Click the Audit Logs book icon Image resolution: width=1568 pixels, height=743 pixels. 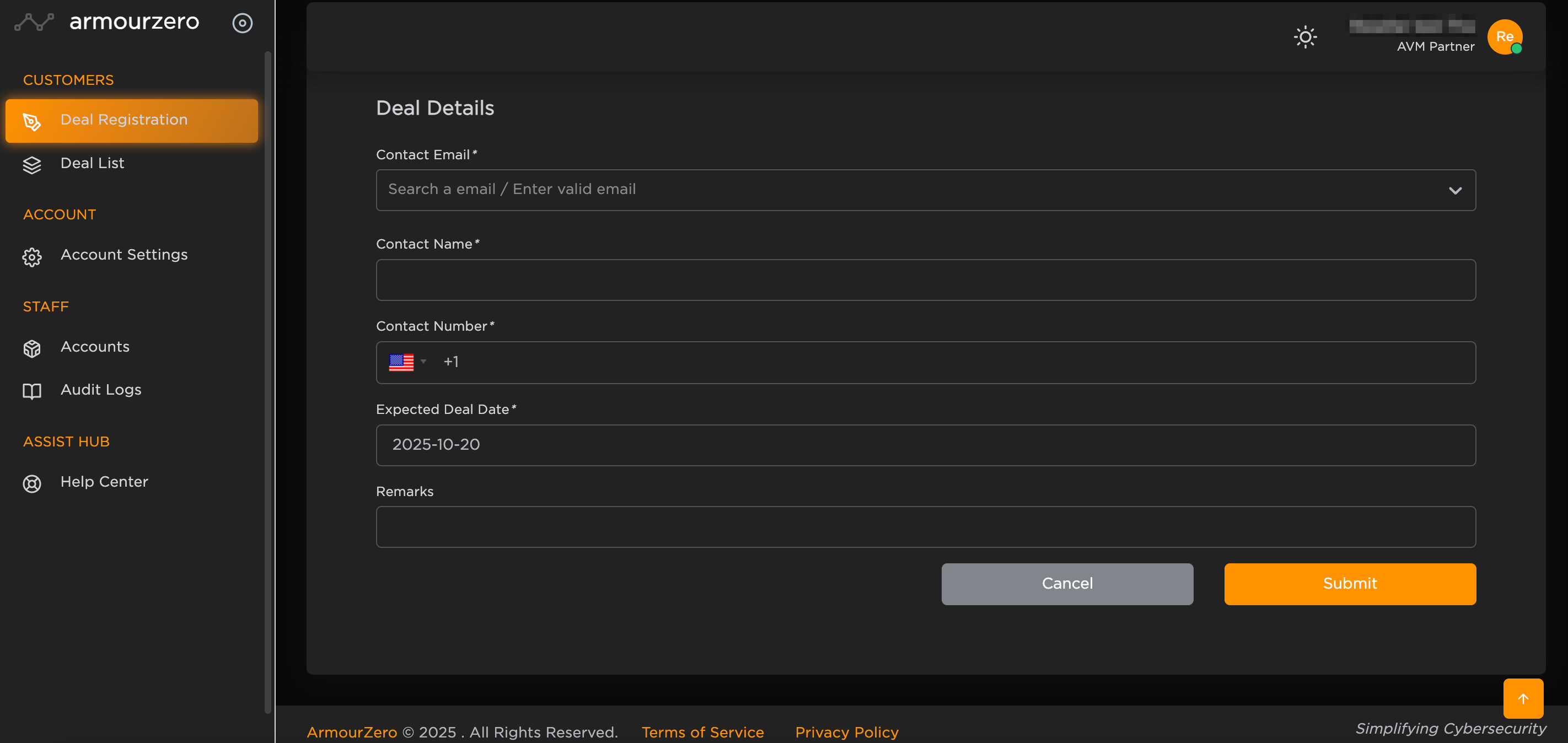click(31, 391)
